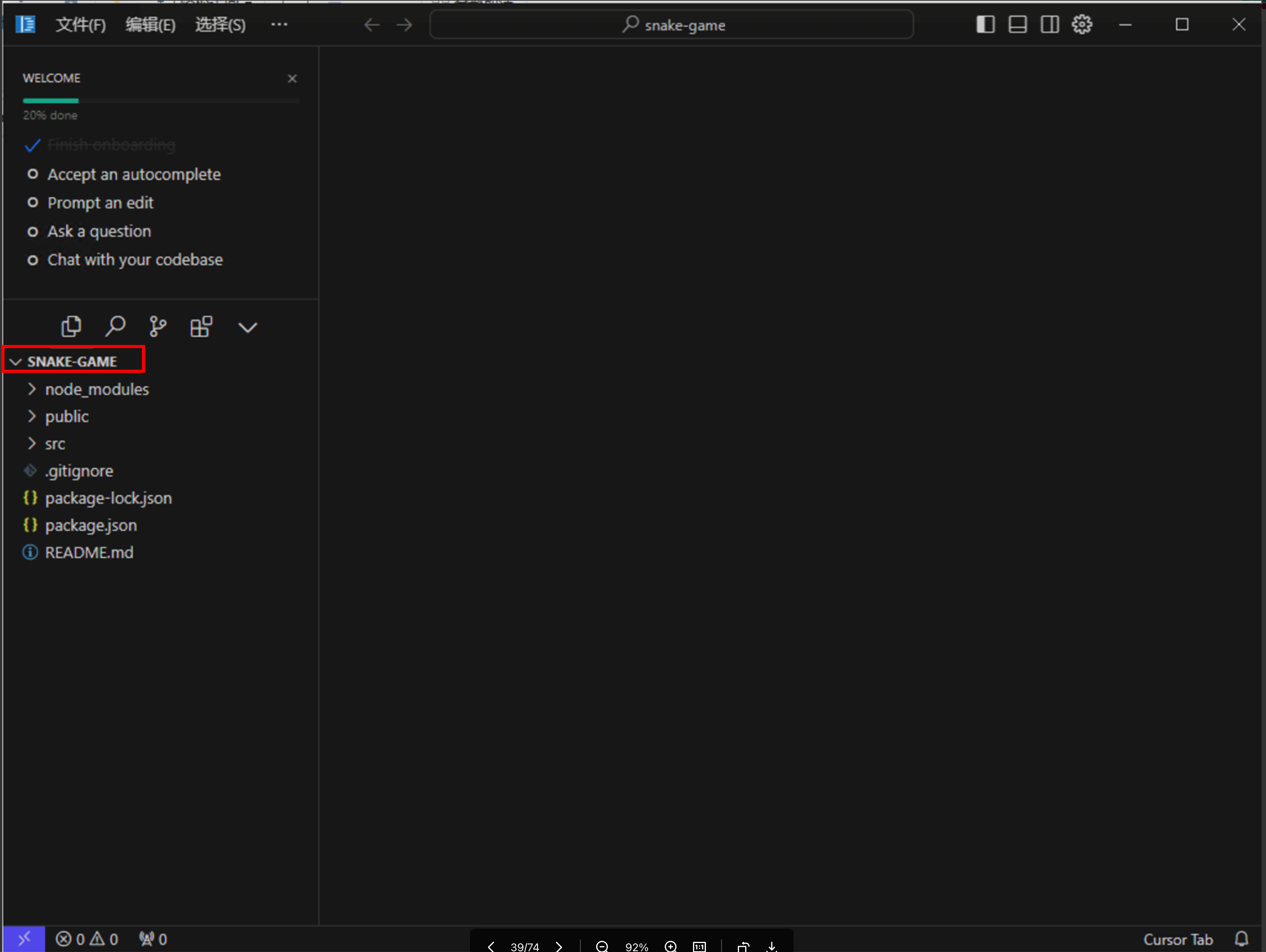
Task: Toggle the bottom panel layout icon
Action: tap(1017, 25)
